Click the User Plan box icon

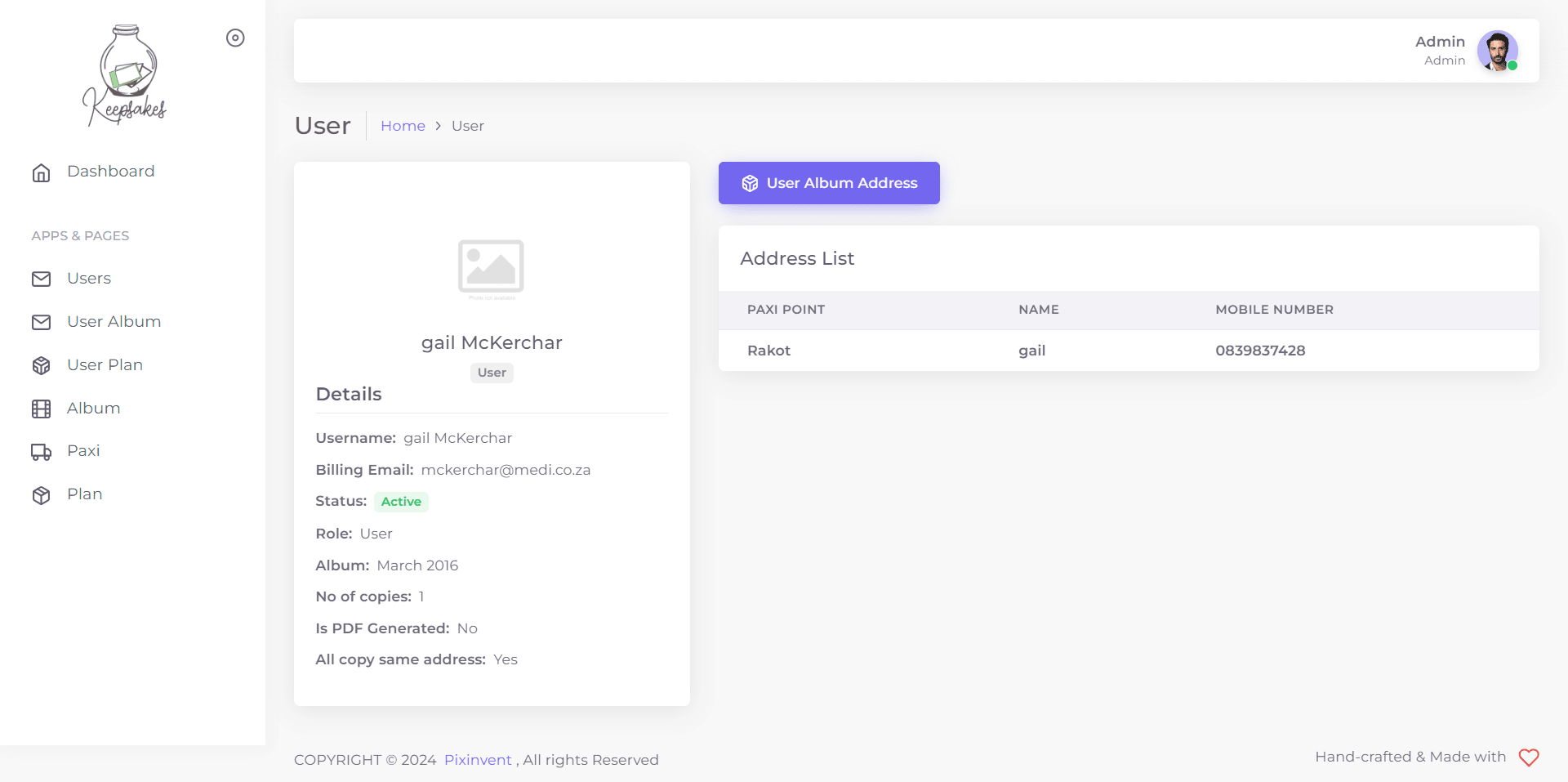click(x=41, y=366)
